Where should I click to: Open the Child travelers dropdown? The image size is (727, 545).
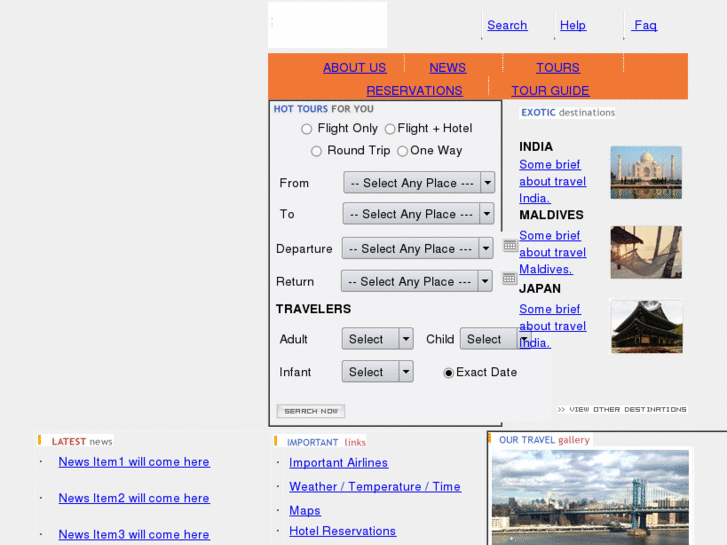(495, 339)
